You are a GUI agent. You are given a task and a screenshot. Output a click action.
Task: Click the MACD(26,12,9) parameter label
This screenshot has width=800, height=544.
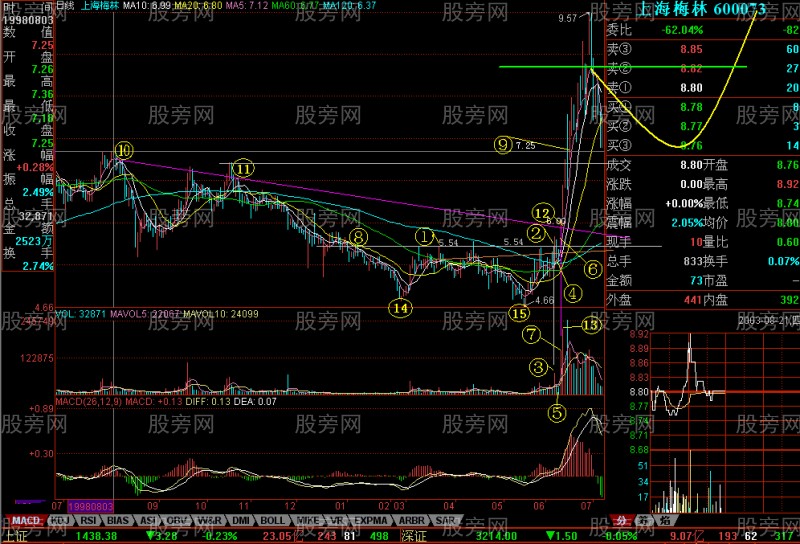pyautogui.click(x=89, y=402)
